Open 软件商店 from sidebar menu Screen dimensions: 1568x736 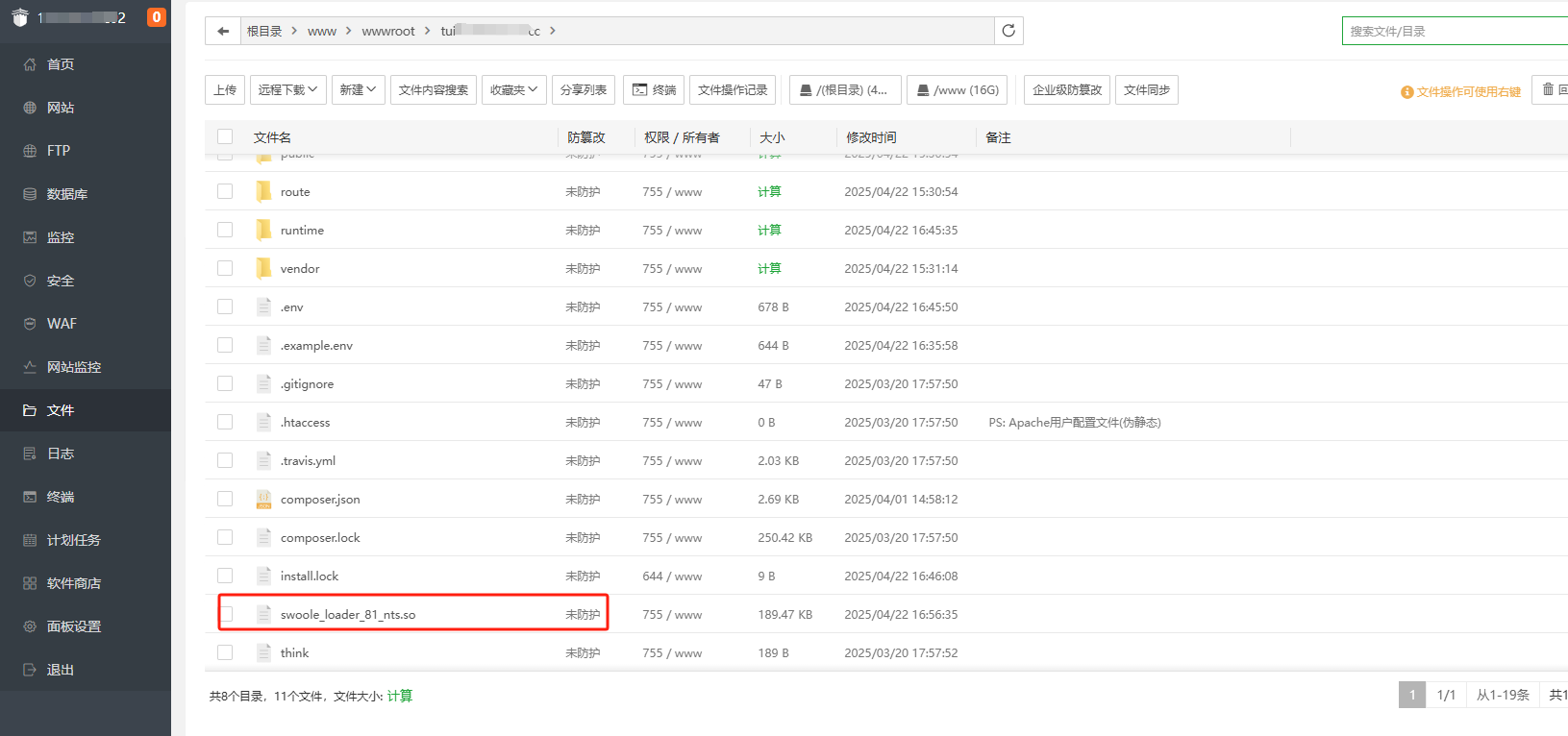point(73,583)
